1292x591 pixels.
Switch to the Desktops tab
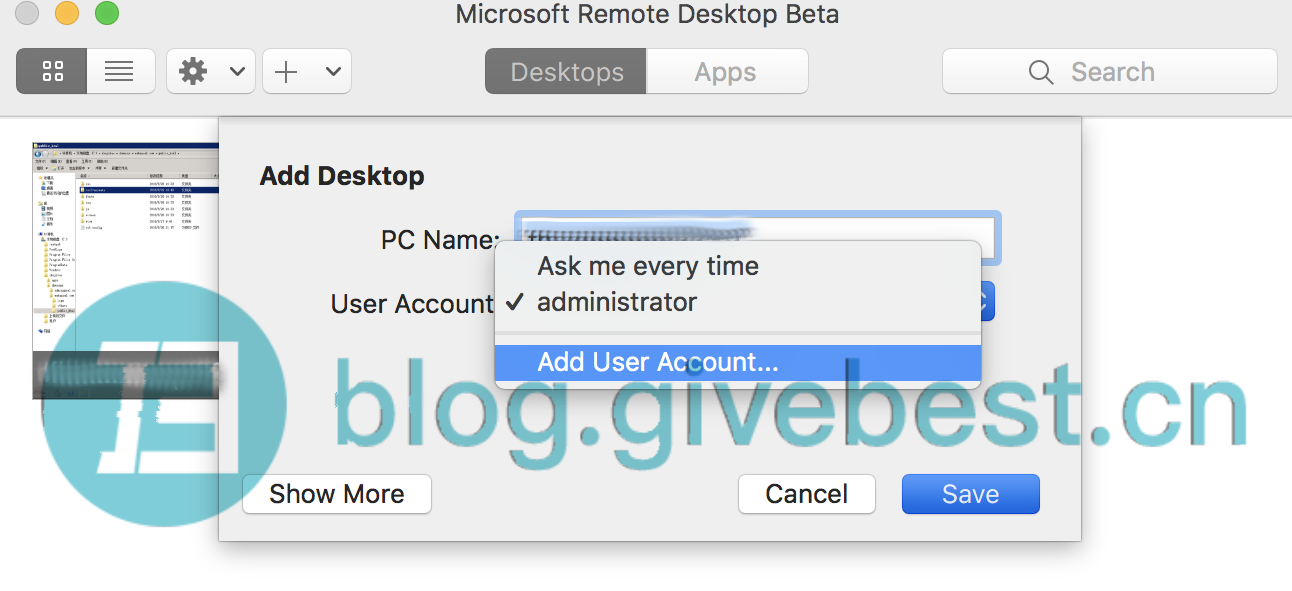(566, 72)
